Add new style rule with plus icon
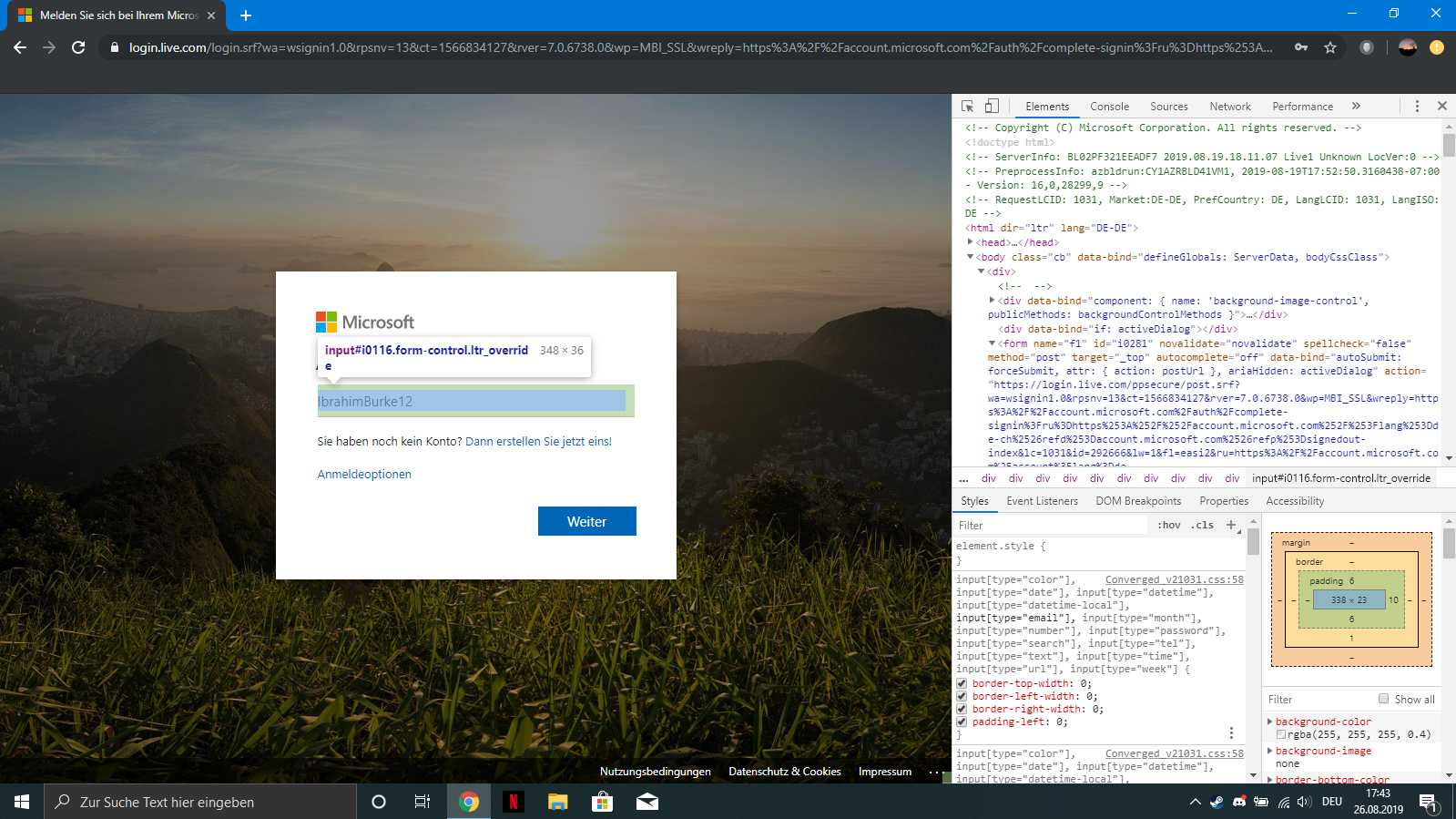 pos(1231,525)
